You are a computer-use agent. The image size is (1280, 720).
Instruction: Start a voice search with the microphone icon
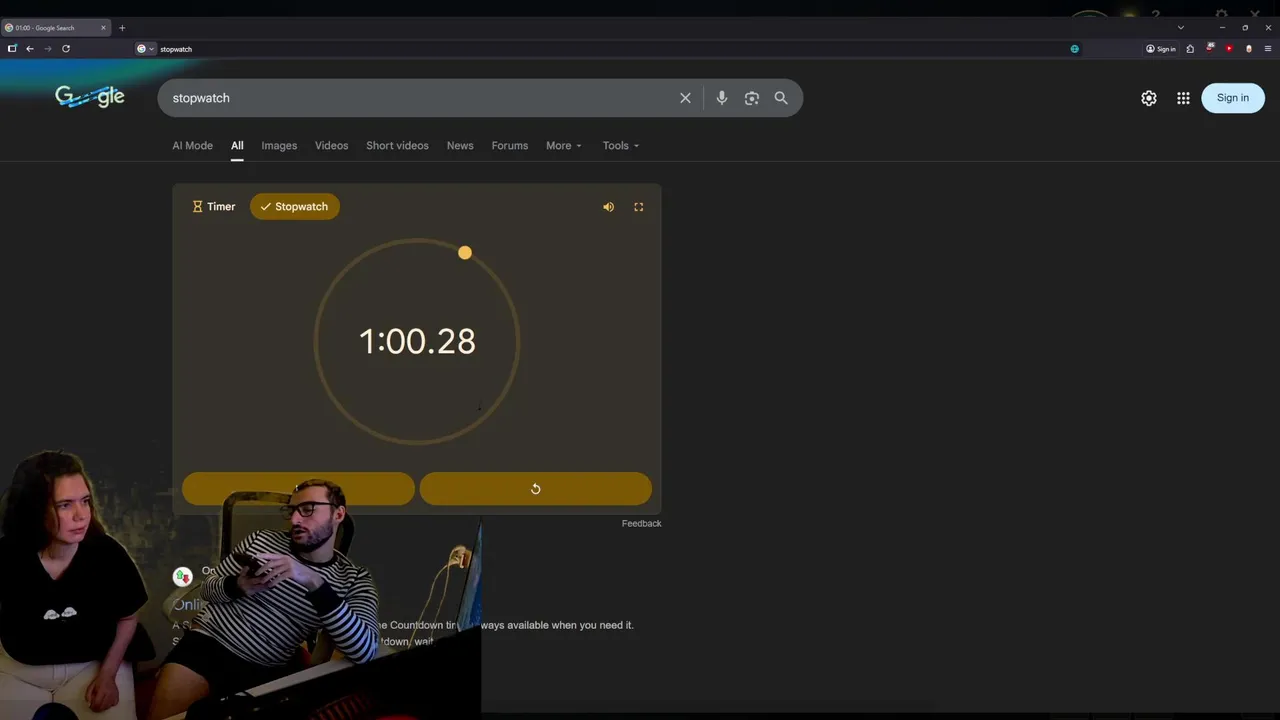722,98
